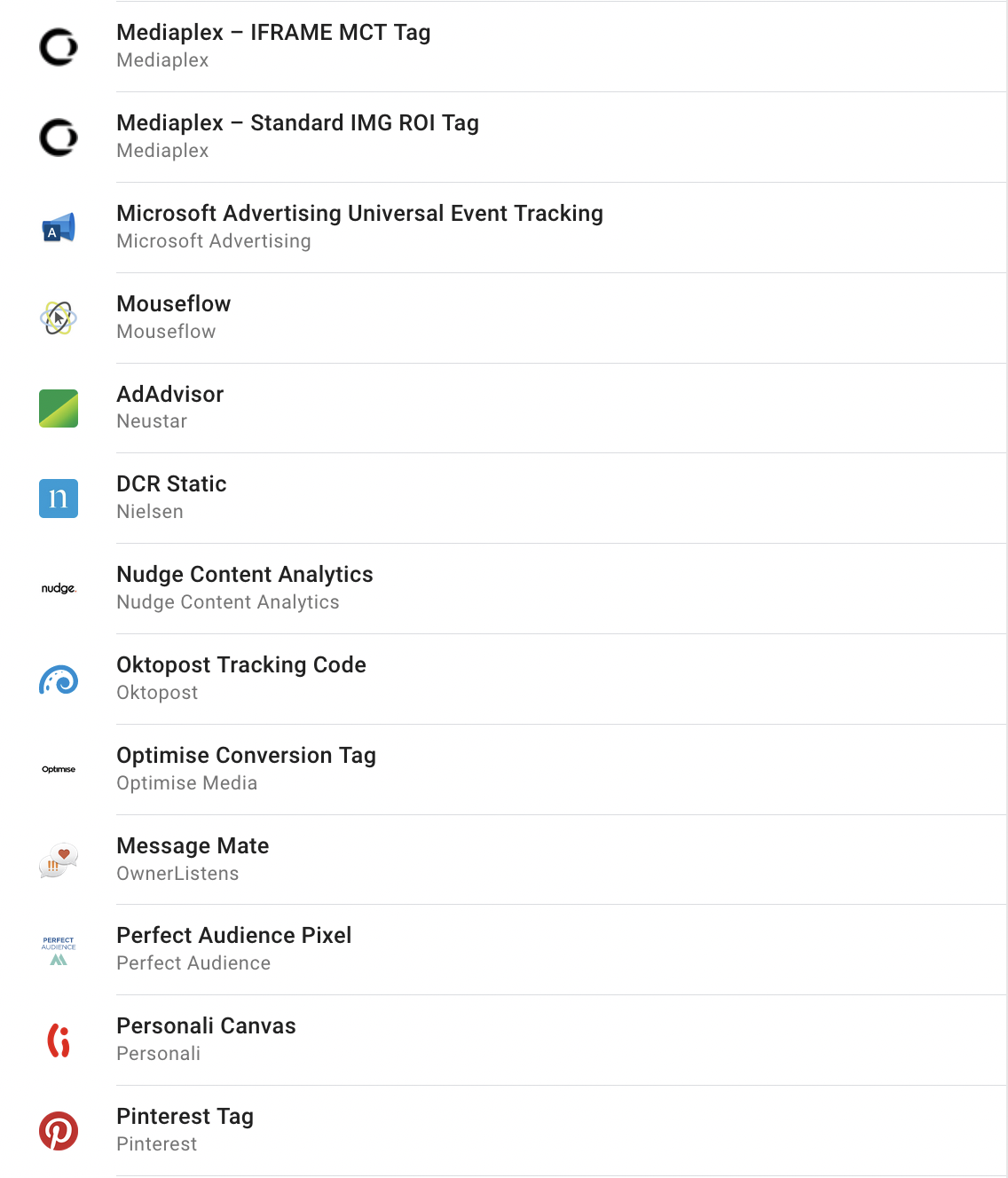The image size is (1008, 1178).
Task: Click the Perfect Audience logo icon
Action: tap(59, 950)
